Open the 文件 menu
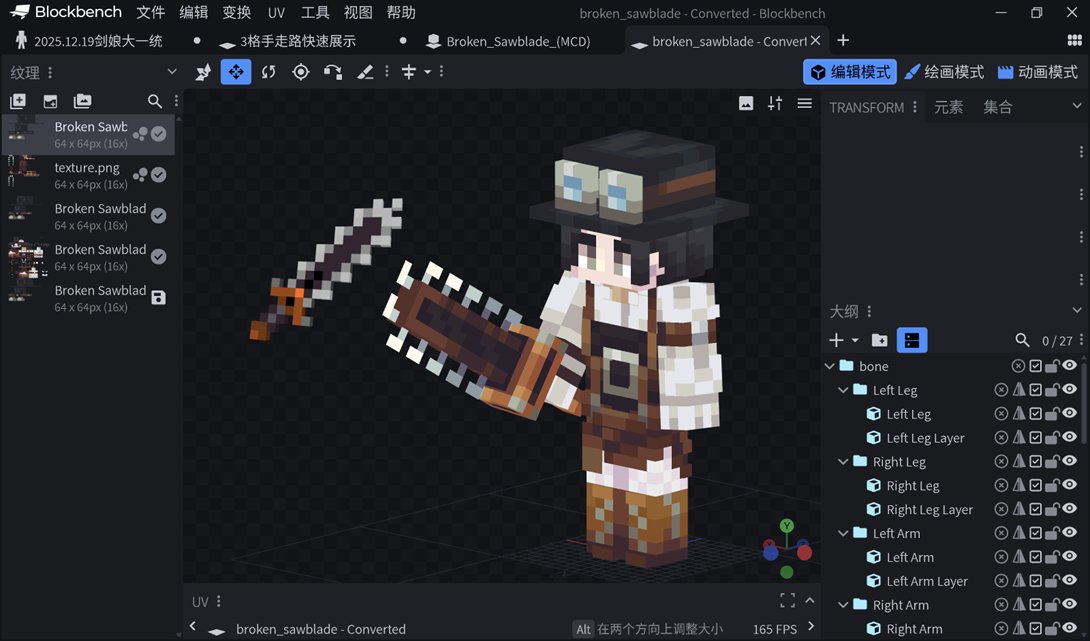Viewport: 1090px width, 641px height. (x=150, y=13)
